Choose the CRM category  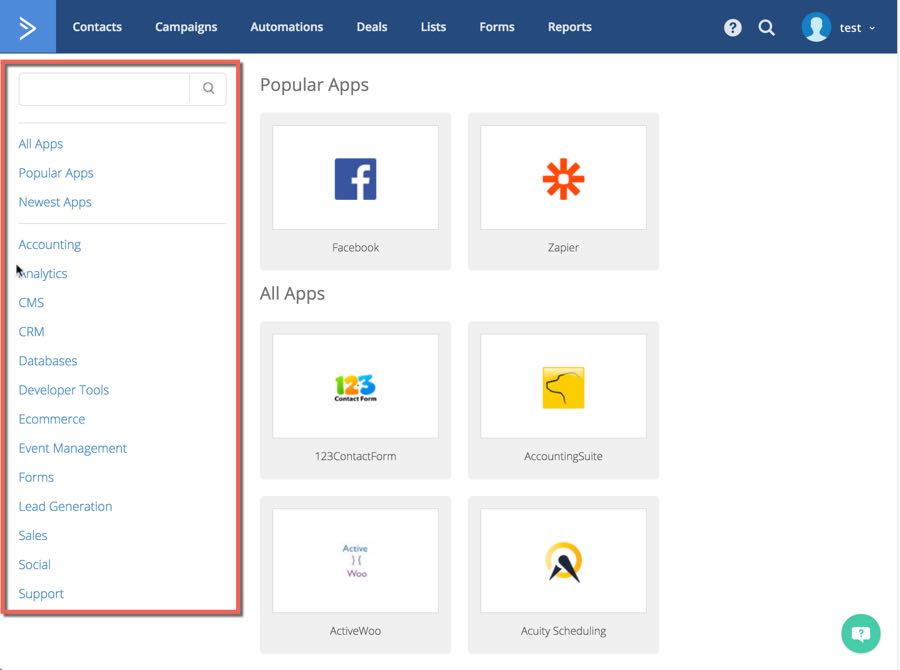(32, 332)
